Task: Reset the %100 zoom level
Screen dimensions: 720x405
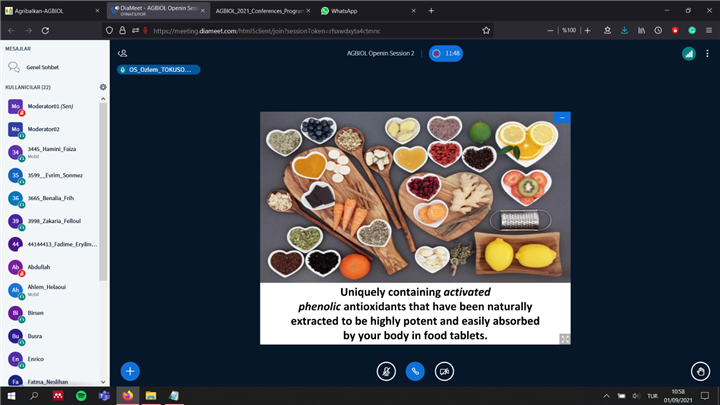Action: 569,31
